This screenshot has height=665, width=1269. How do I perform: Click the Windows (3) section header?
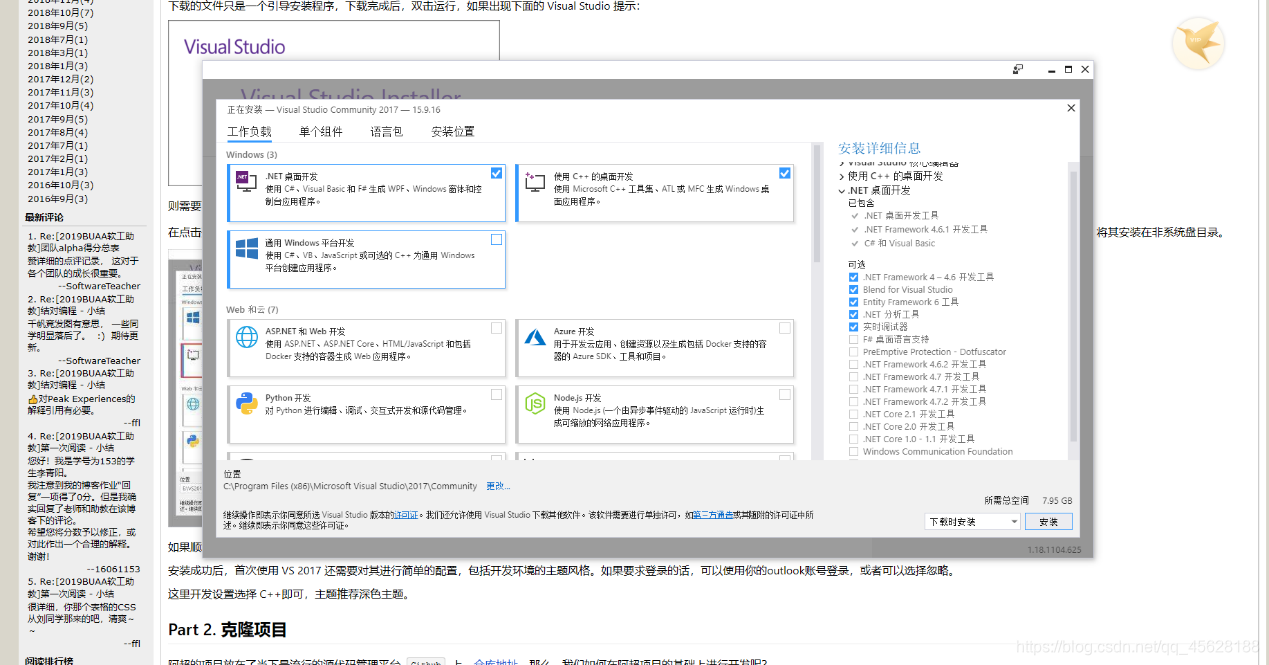click(x=252, y=155)
